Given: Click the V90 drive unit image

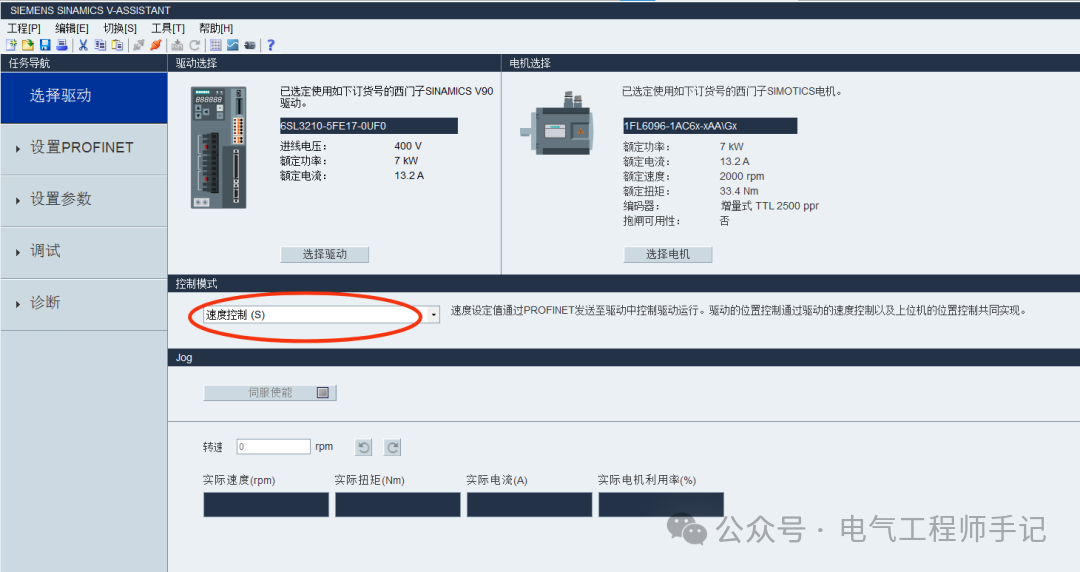Looking at the screenshot, I should pyautogui.click(x=218, y=147).
